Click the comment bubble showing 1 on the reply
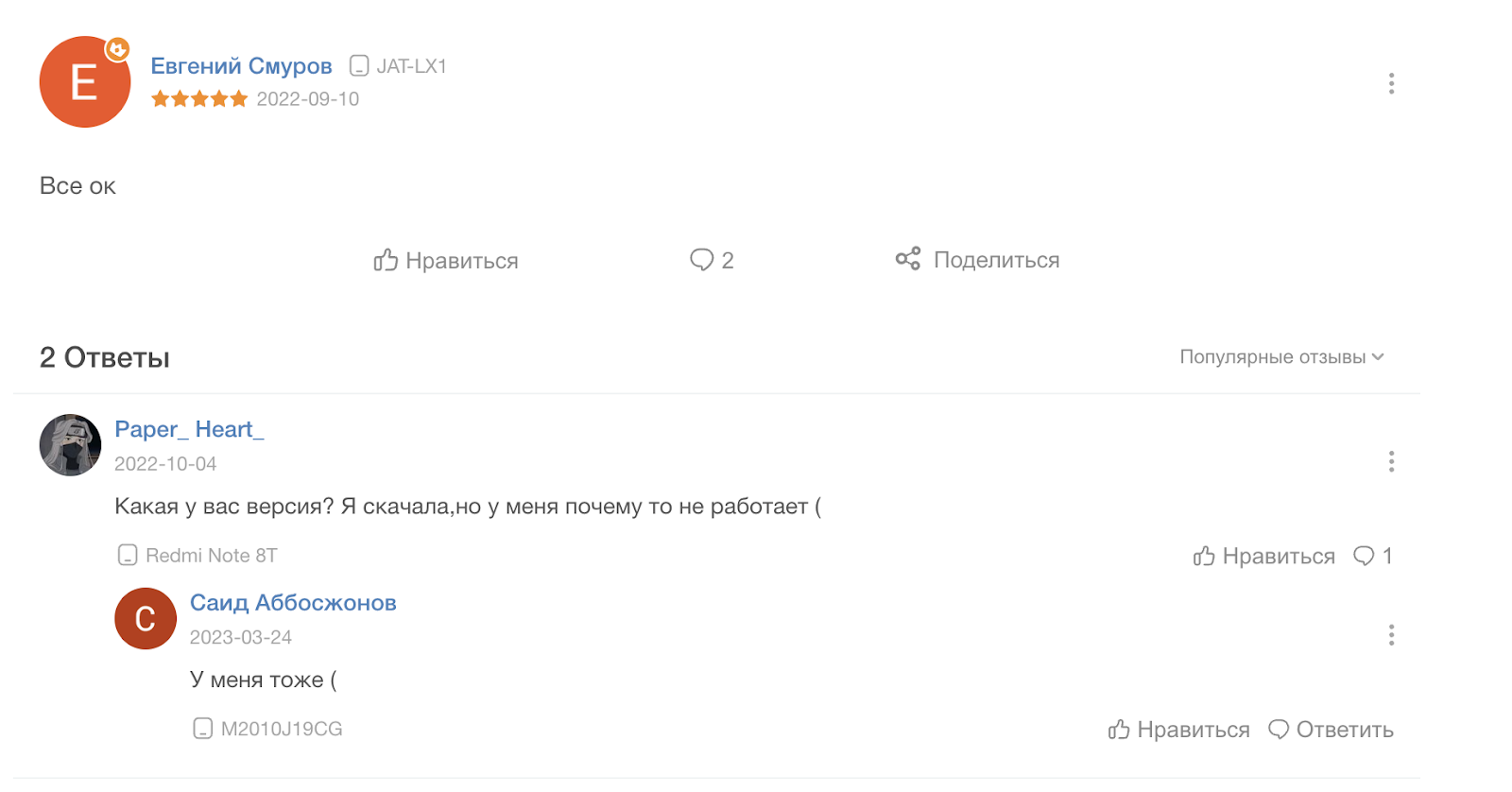This screenshot has height=792, width=1512. coord(1364,557)
